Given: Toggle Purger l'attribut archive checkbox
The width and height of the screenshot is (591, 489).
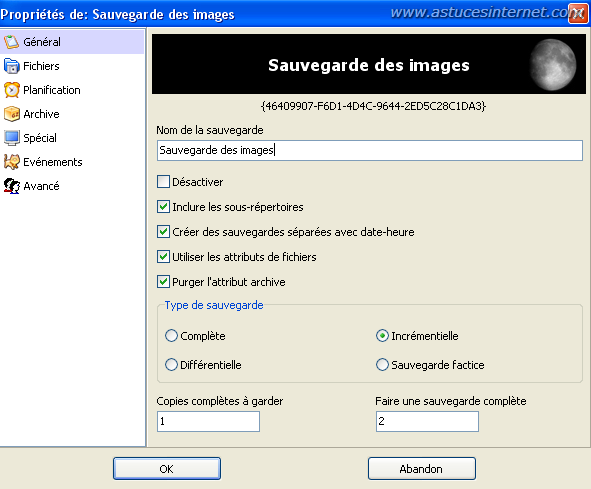Looking at the screenshot, I should tap(163, 282).
